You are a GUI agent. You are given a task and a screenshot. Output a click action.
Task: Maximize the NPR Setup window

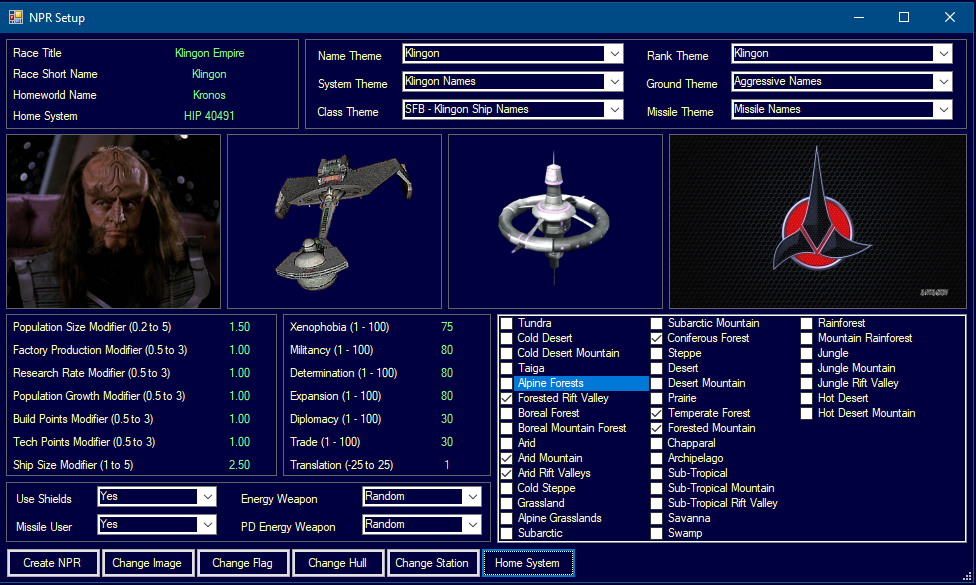point(904,17)
